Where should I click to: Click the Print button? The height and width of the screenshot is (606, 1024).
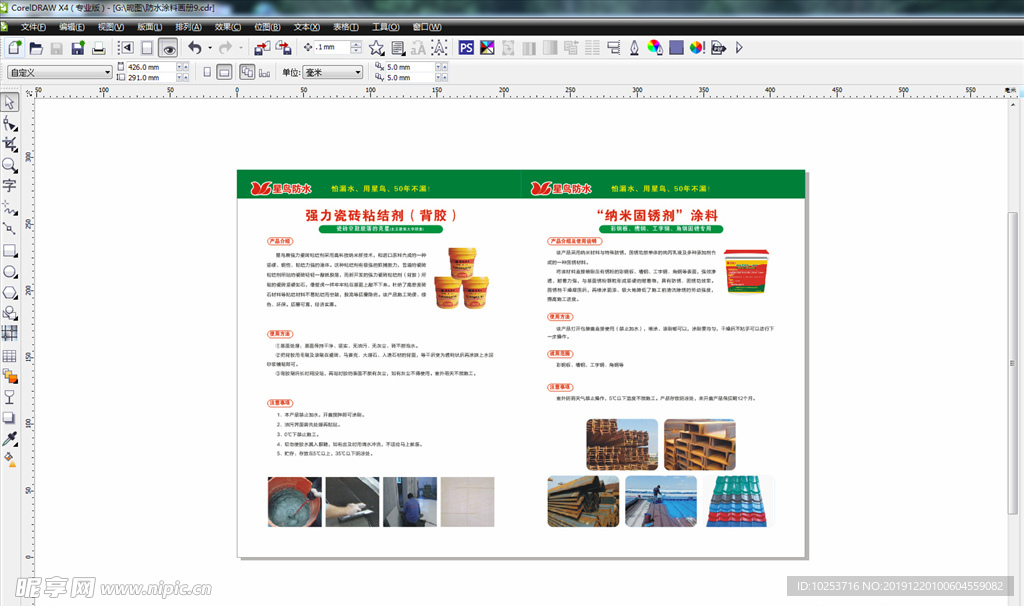[99, 47]
